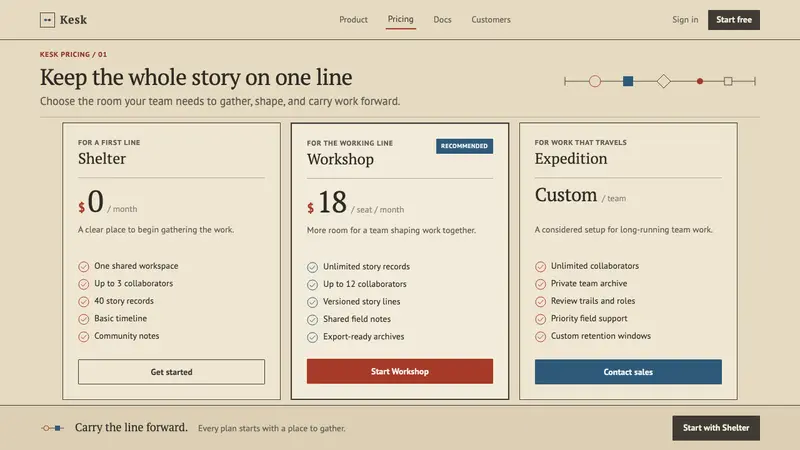Viewport: 800px width, 450px height.
Task: Click the check icon beside Shared field notes
Action: point(312,319)
